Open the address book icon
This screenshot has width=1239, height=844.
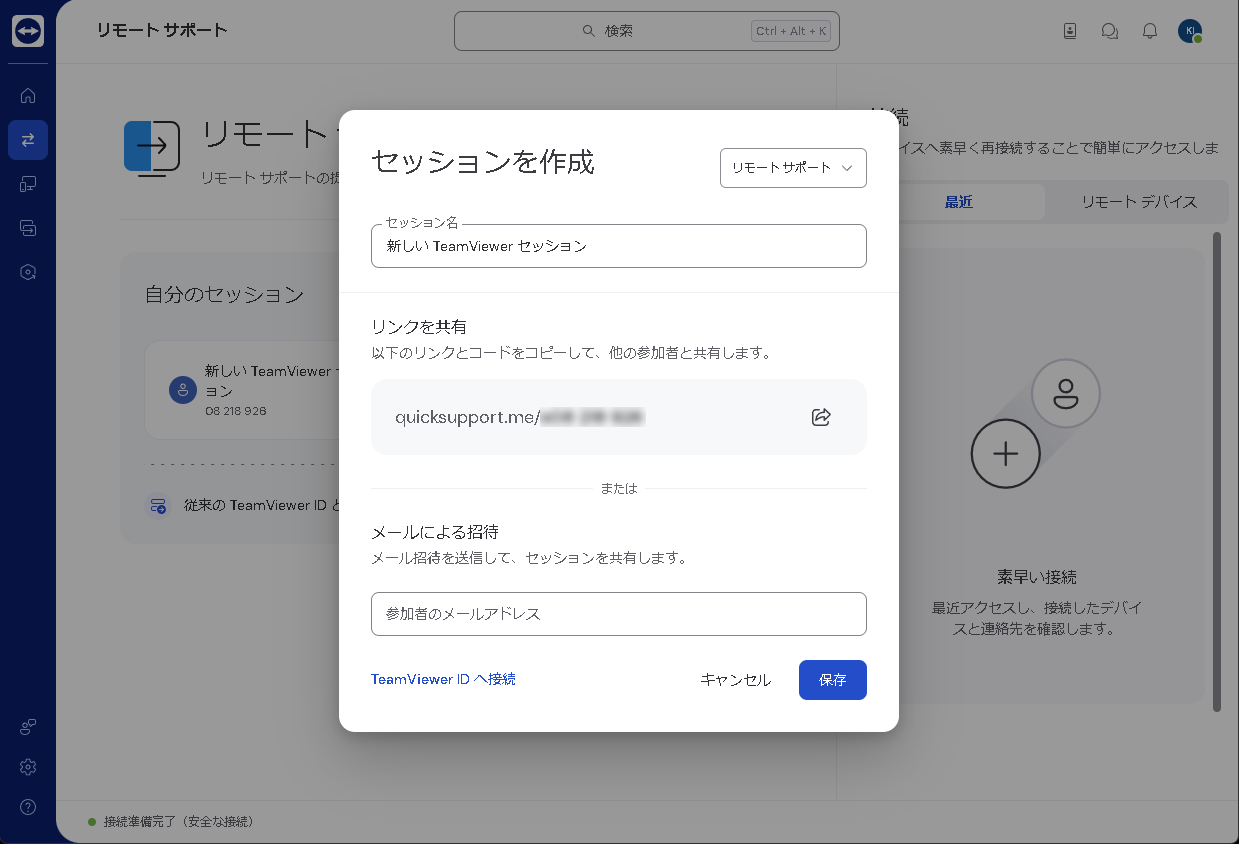[1069, 31]
